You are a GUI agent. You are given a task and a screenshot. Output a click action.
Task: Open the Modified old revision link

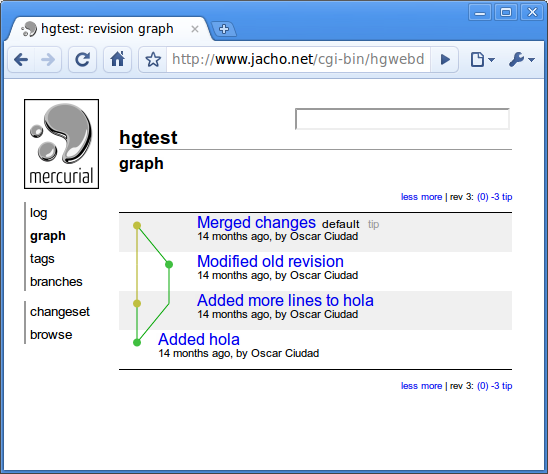click(271, 261)
